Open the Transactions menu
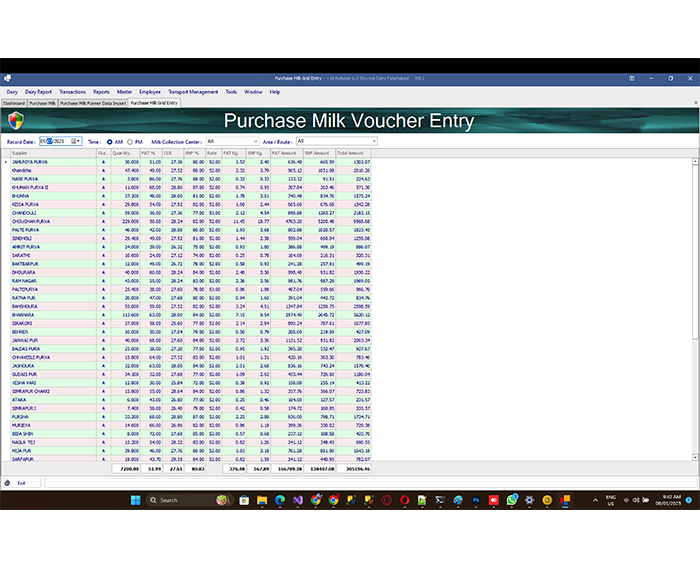The image size is (700, 568). (72, 91)
